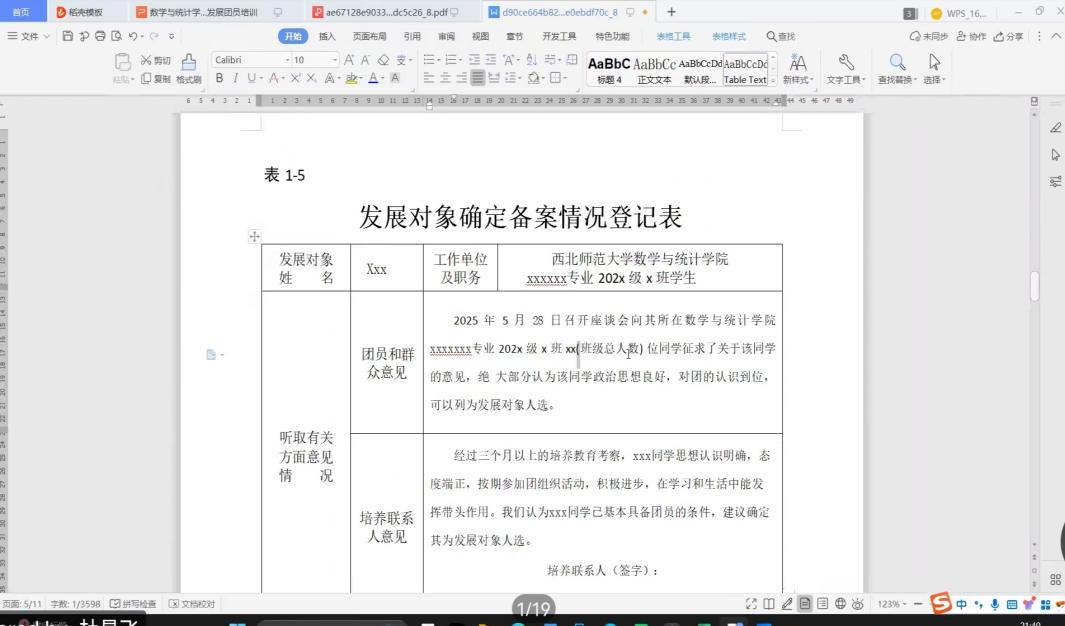Viewport: 1065px width, 626px height.
Task: Decrease paragraph indent
Action: [474, 60]
